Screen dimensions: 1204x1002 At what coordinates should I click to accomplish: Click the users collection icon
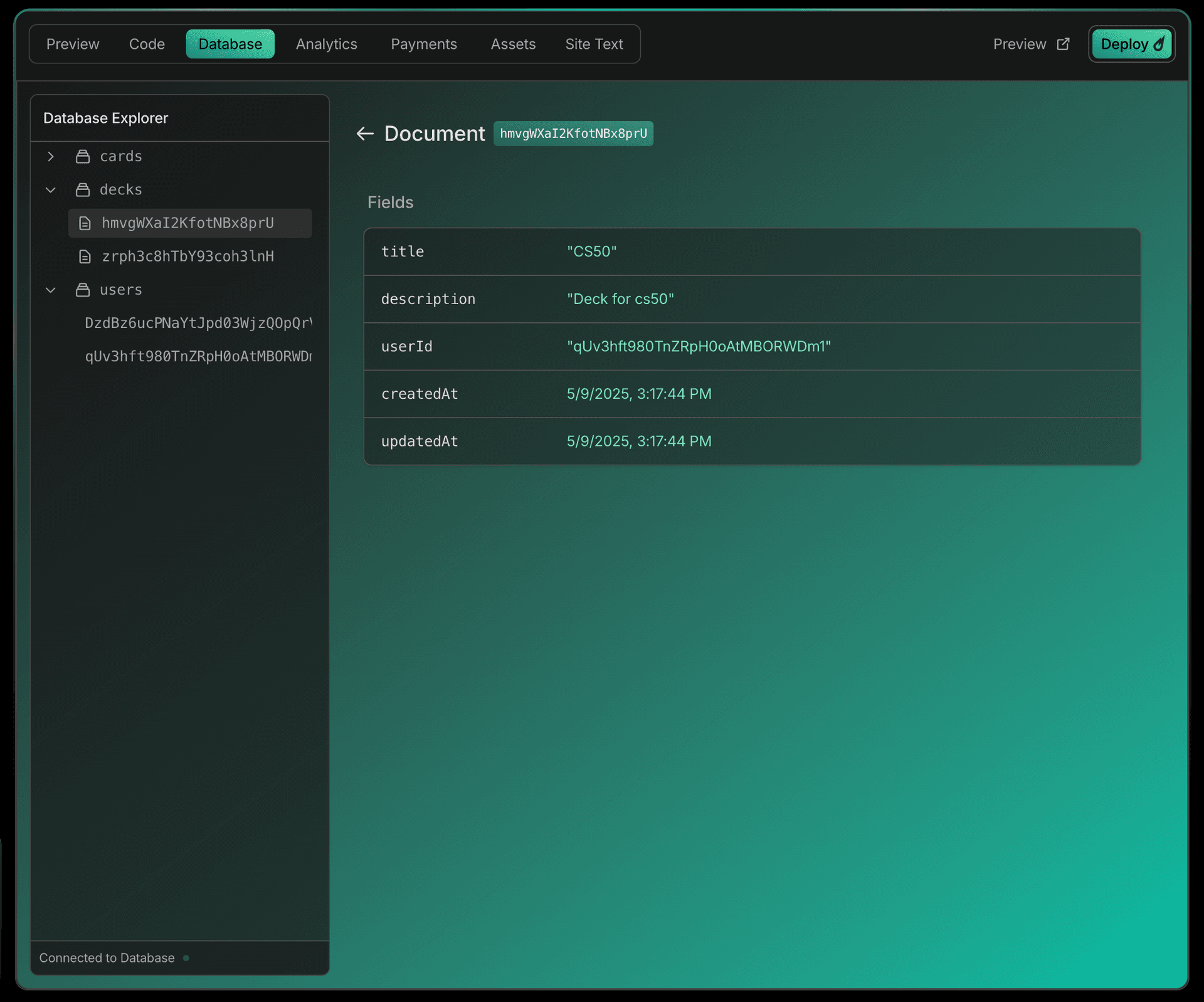click(83, 290)
